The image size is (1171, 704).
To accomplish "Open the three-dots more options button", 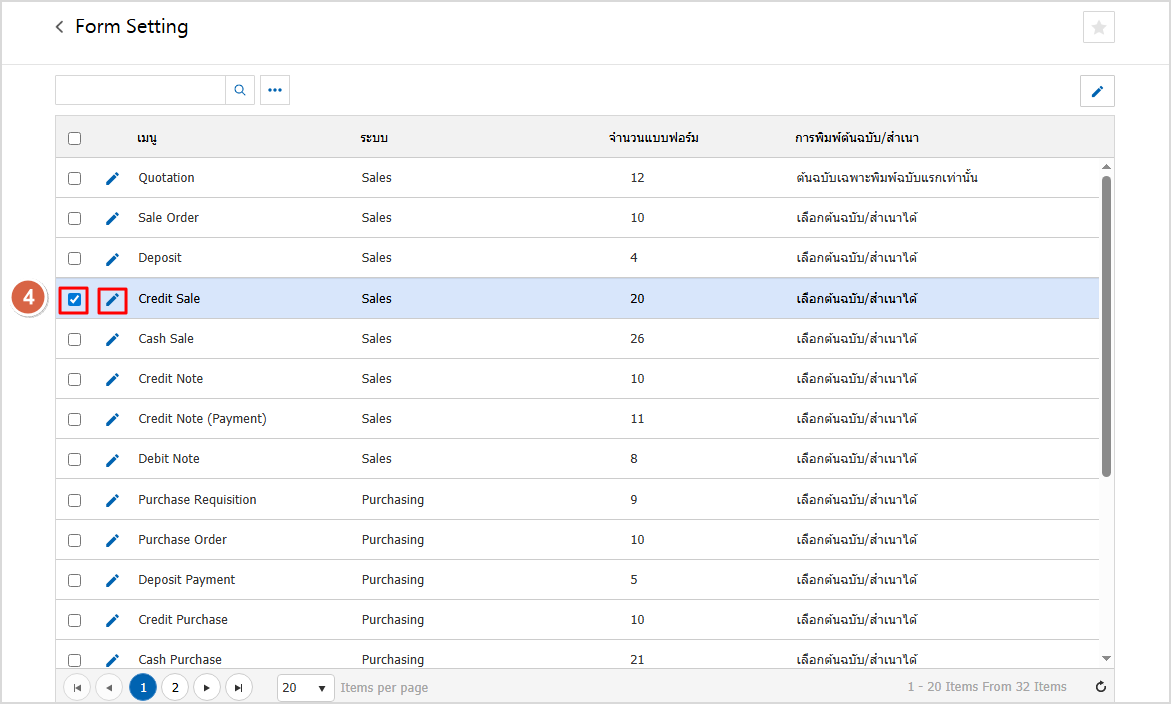I will tap(275, 90).
